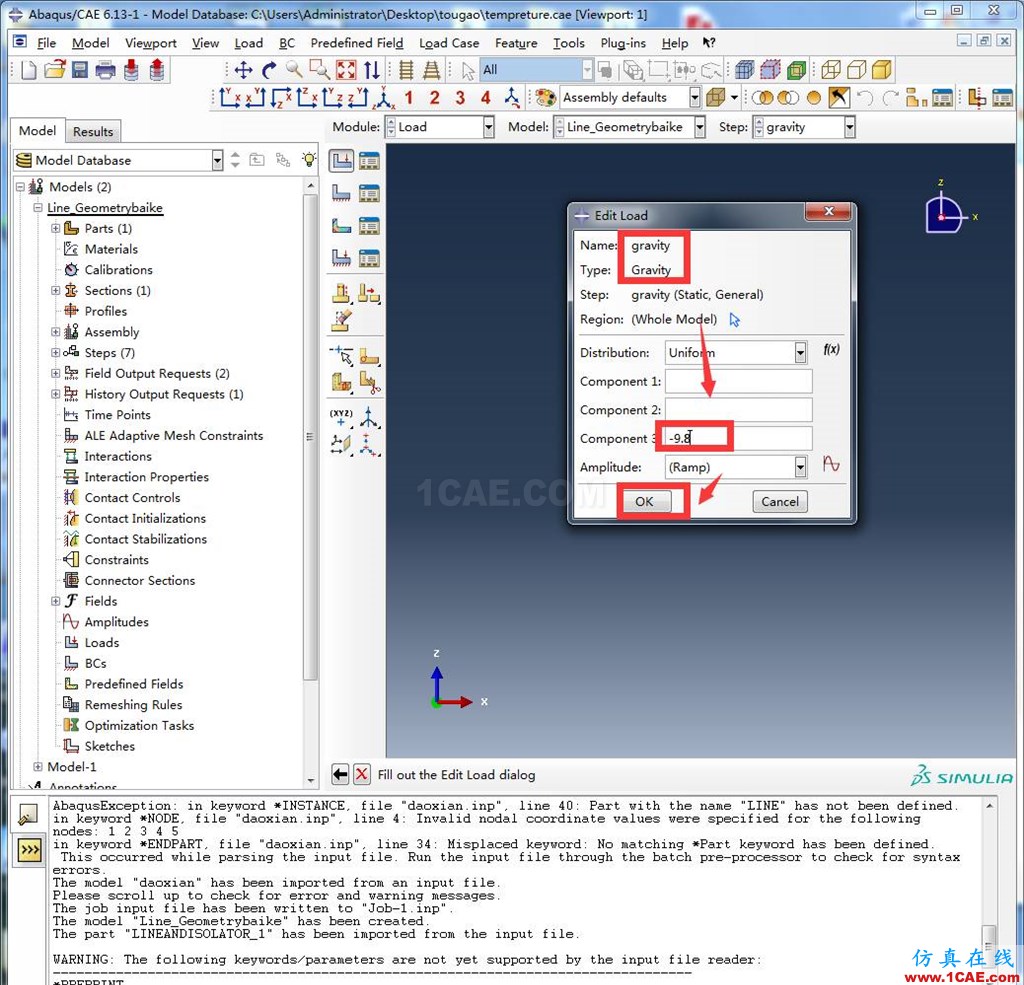Open the Module dropdown
This screenshot has height=985, width=1024.
point(488,127)
